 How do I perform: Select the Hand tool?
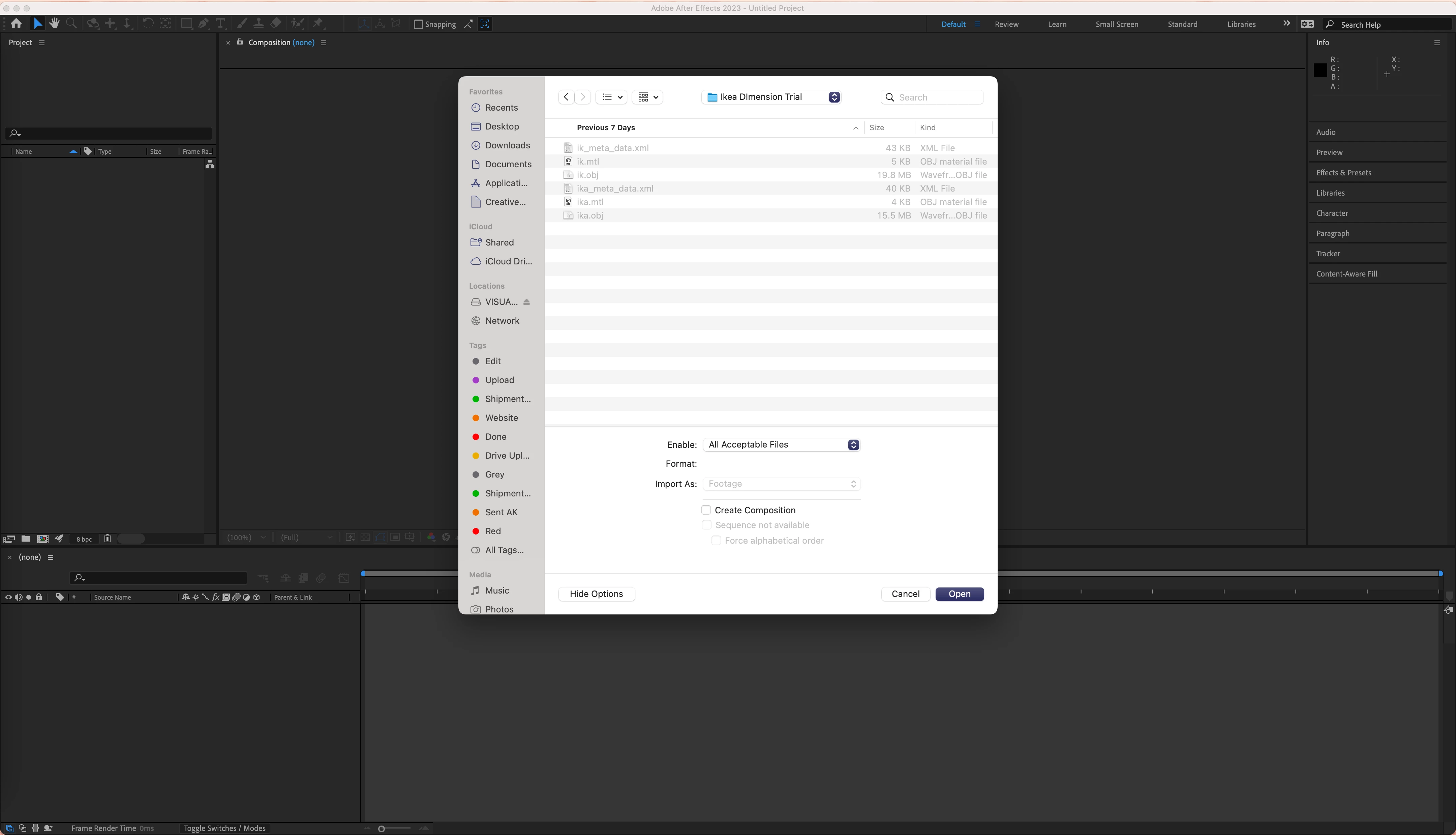tap(55, 24)
